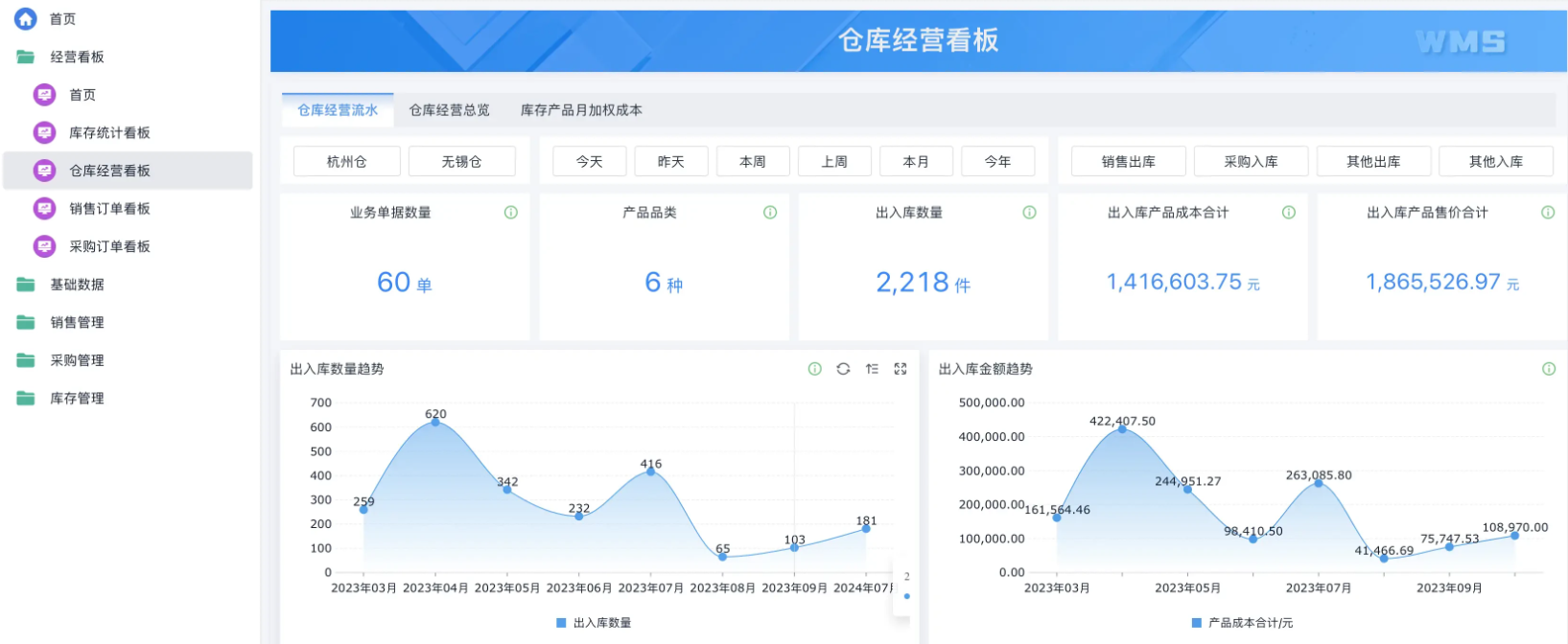Go to 采购订单看板 in the sidebar

tap(109, 246)
